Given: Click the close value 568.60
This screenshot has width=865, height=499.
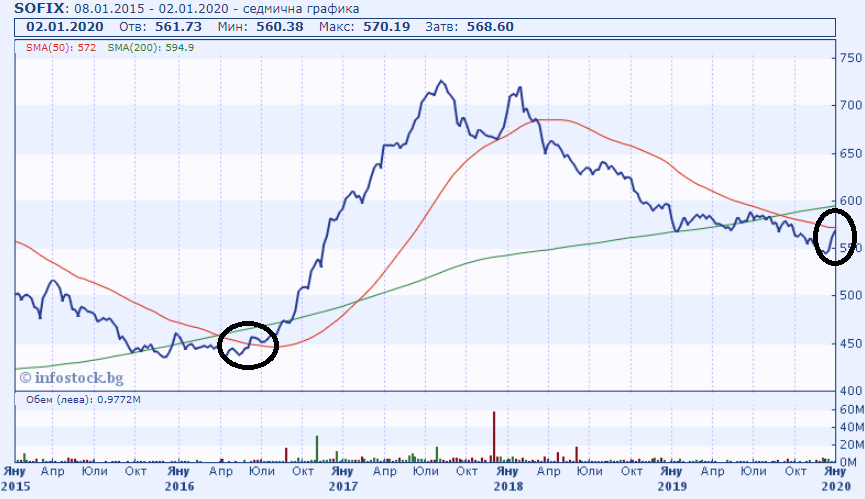Looking at the screenshot, I should (490, 26).
